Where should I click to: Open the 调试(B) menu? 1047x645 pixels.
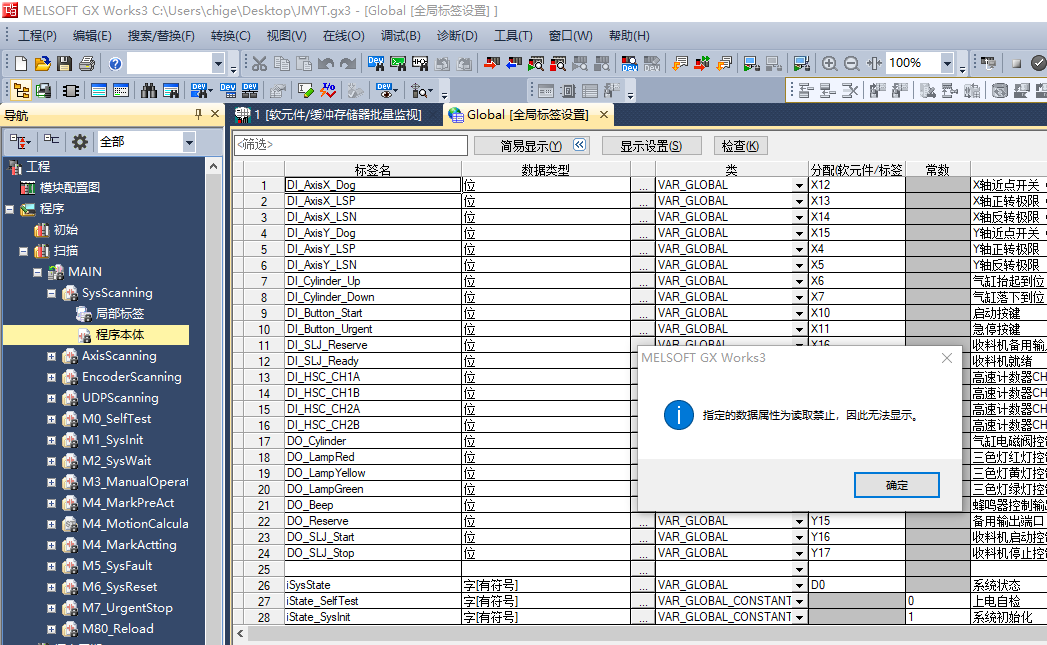click(x=400, y=35)
